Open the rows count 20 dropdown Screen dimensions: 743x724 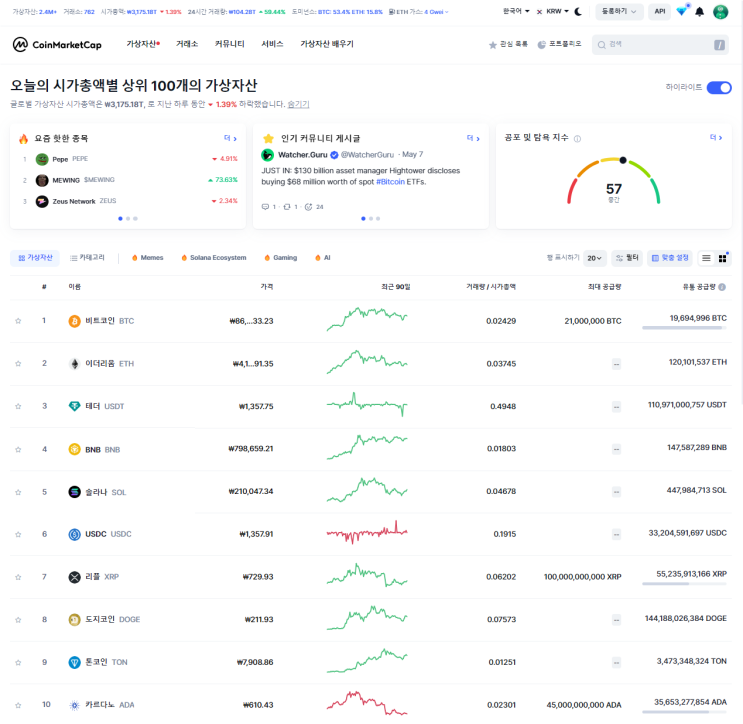click(594, 258)
